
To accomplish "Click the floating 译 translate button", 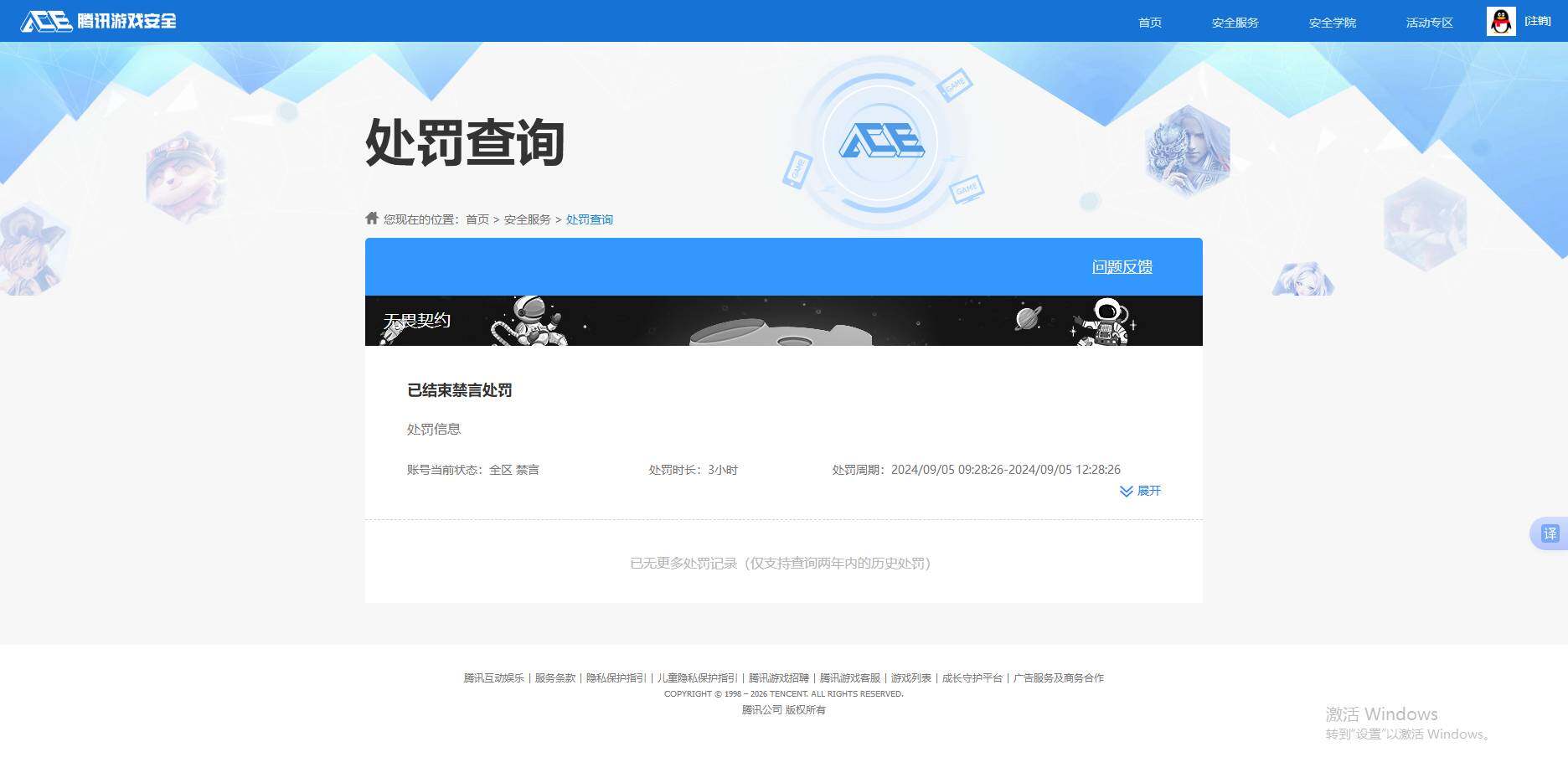I will [1549, 533].
